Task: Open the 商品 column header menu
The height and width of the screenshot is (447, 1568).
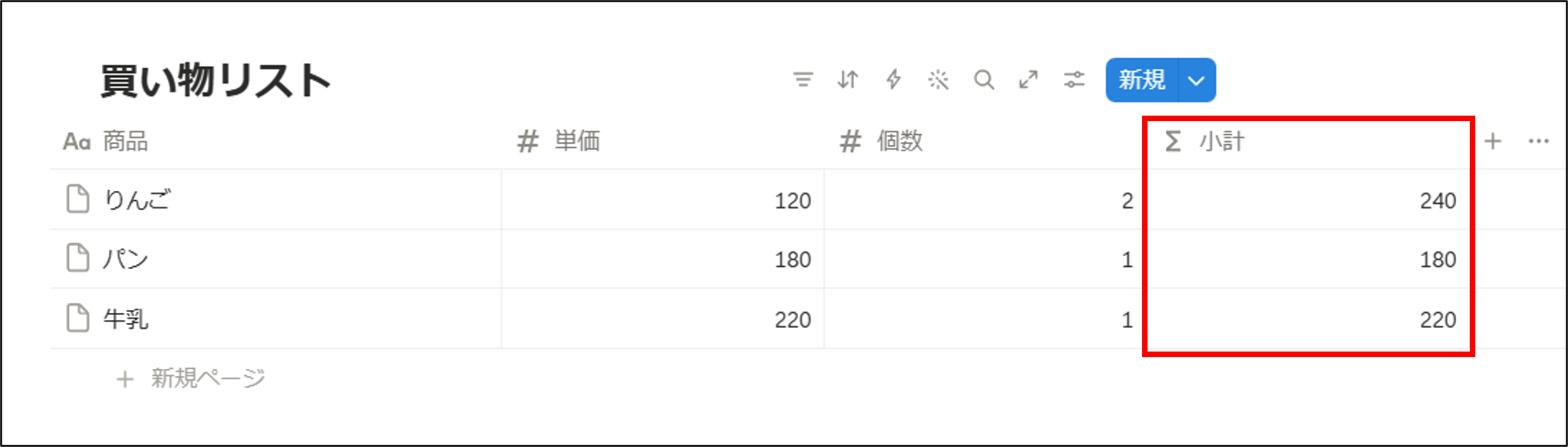Action: point(276,141)
